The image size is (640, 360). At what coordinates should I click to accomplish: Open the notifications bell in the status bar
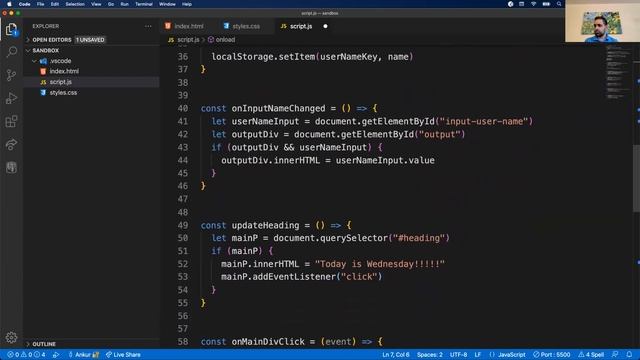[629, 355]
